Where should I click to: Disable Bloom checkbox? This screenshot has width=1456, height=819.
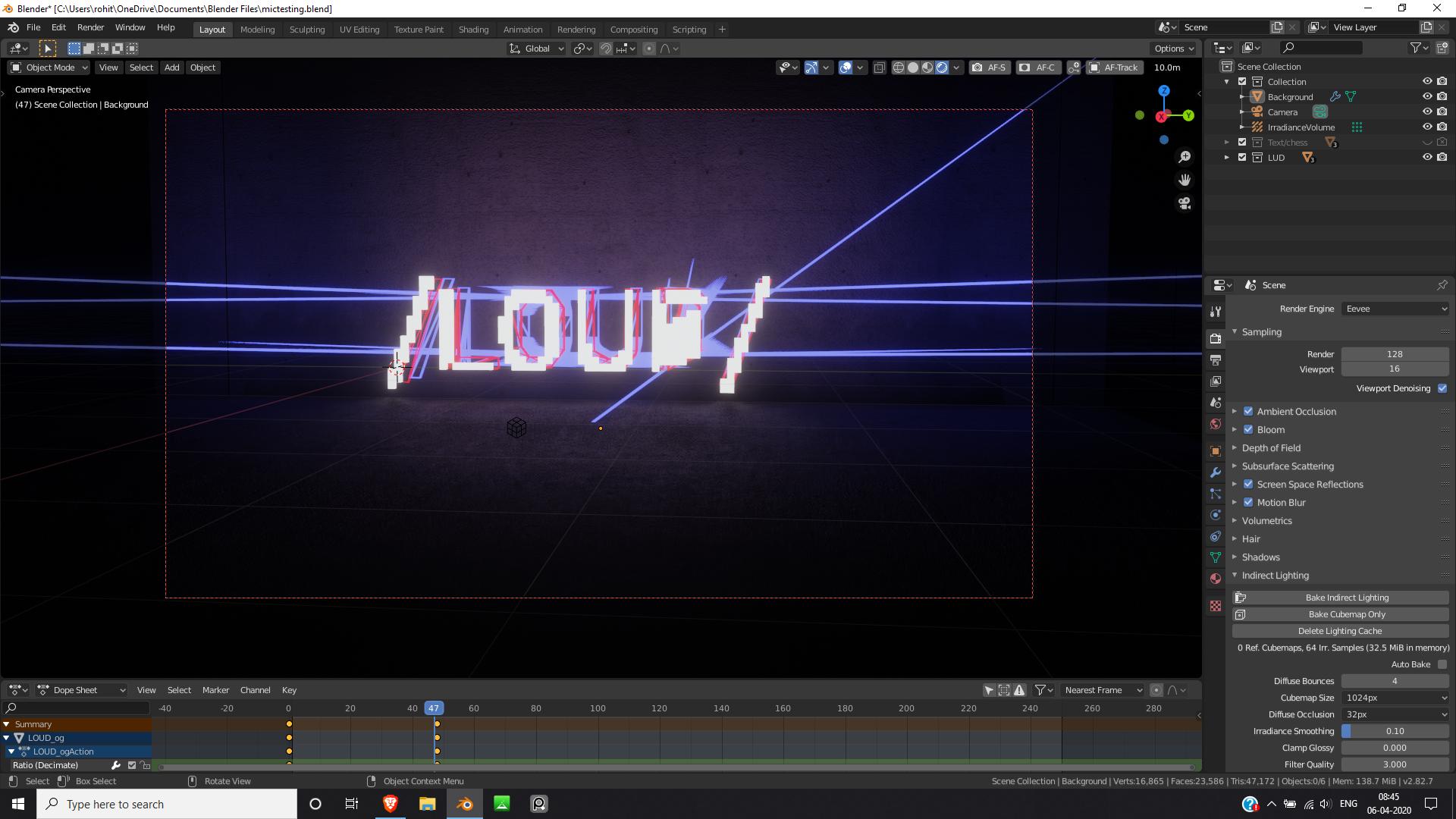[1248, 430]
